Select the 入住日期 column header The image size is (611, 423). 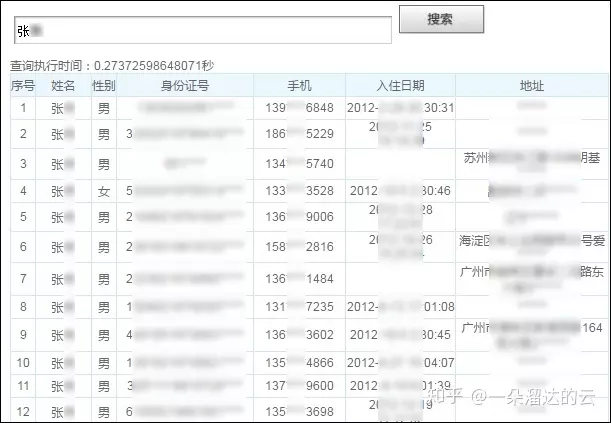[x=400, y=85]
